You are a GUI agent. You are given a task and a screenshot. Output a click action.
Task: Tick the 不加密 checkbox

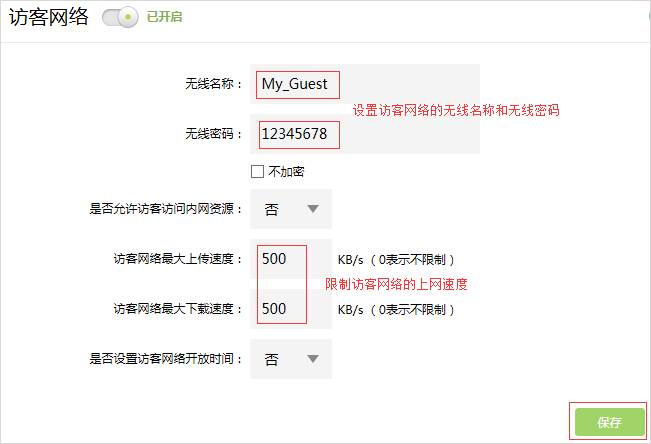tap(258, 171)
